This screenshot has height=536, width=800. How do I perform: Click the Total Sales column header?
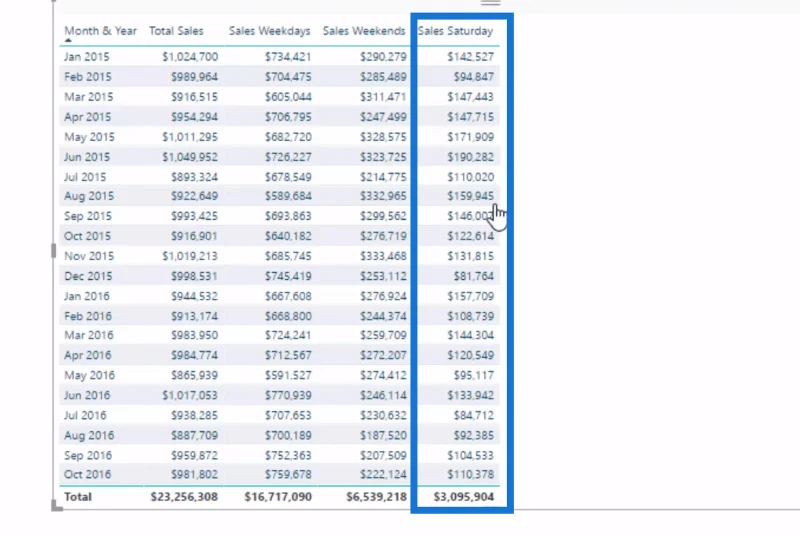pos(176,31)
